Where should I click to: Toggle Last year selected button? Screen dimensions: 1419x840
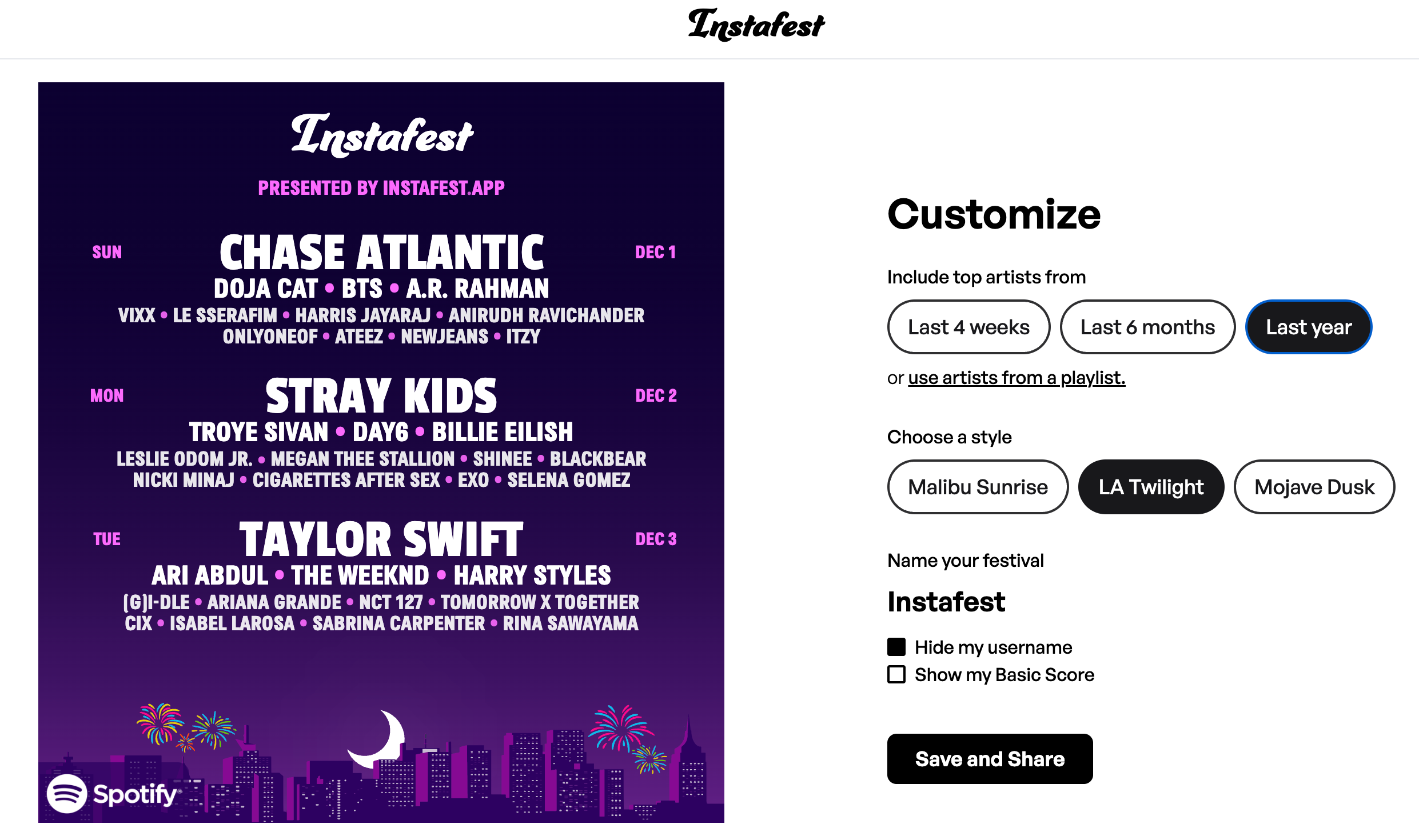tap(1308, 326)
